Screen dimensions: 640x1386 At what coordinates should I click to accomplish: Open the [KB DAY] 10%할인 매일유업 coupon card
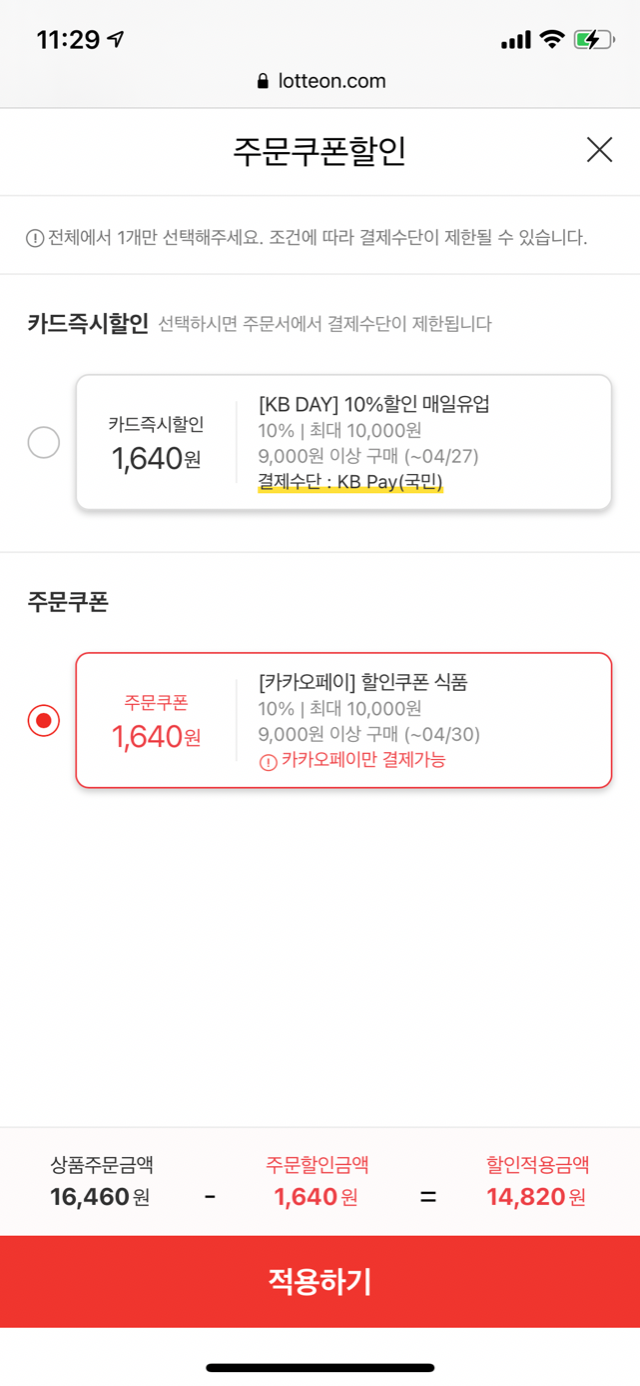click(344, 442)
